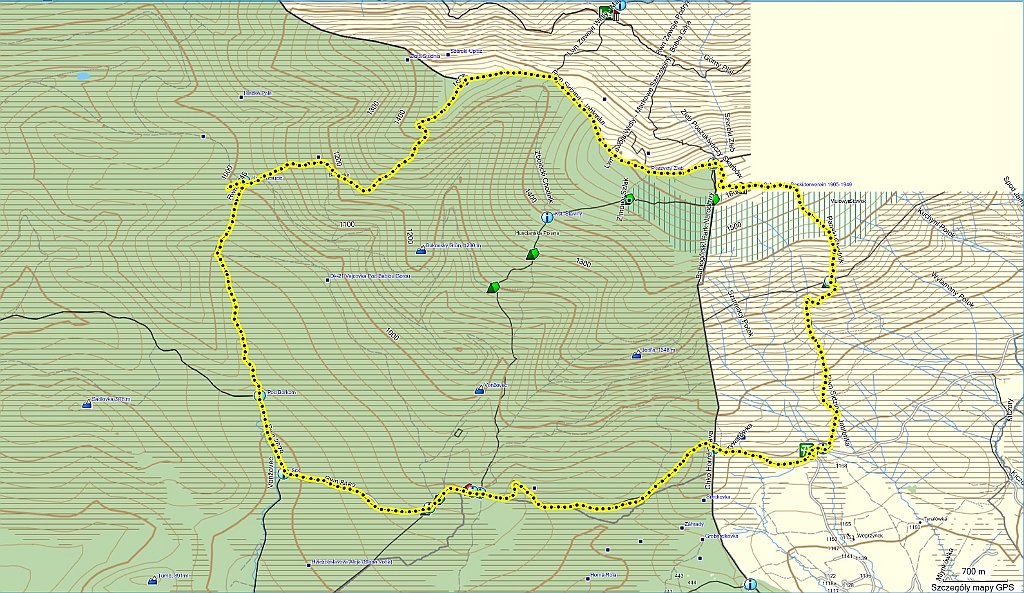Click the info icon beside Kot Słowny
The height and width of the screenshot is (593, 1024).
click(x=546, y=217)
